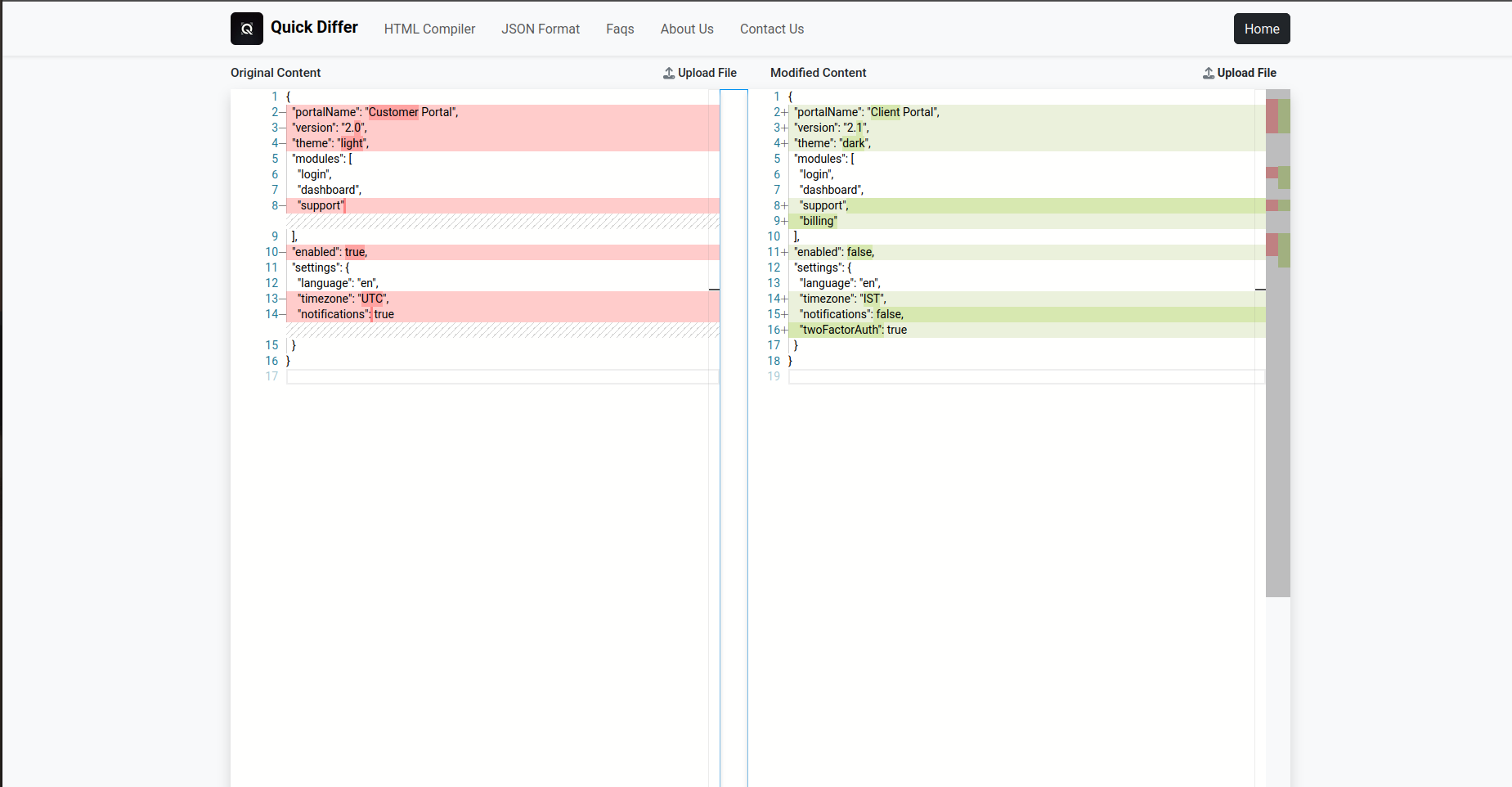Screen dimensions: 1512x787
Task: Click "Client" in modified portalName line
Action: coord(885,112)
